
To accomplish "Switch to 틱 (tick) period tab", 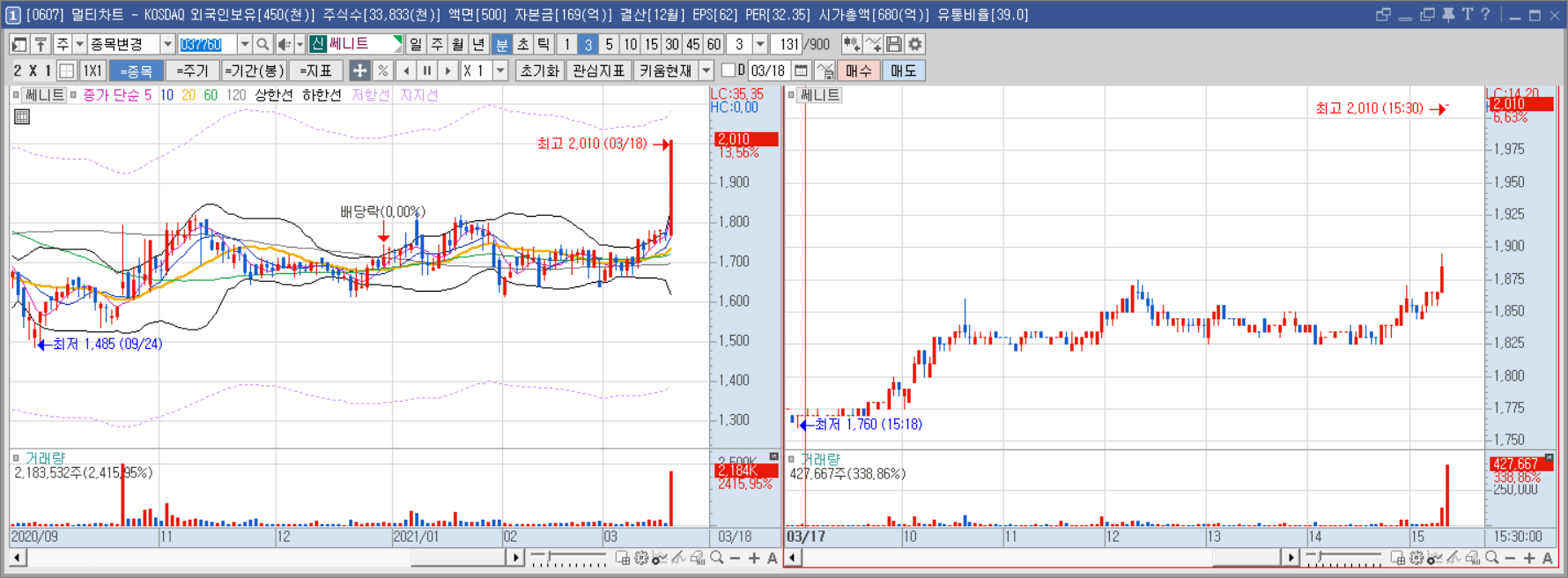I will [544, 44].
